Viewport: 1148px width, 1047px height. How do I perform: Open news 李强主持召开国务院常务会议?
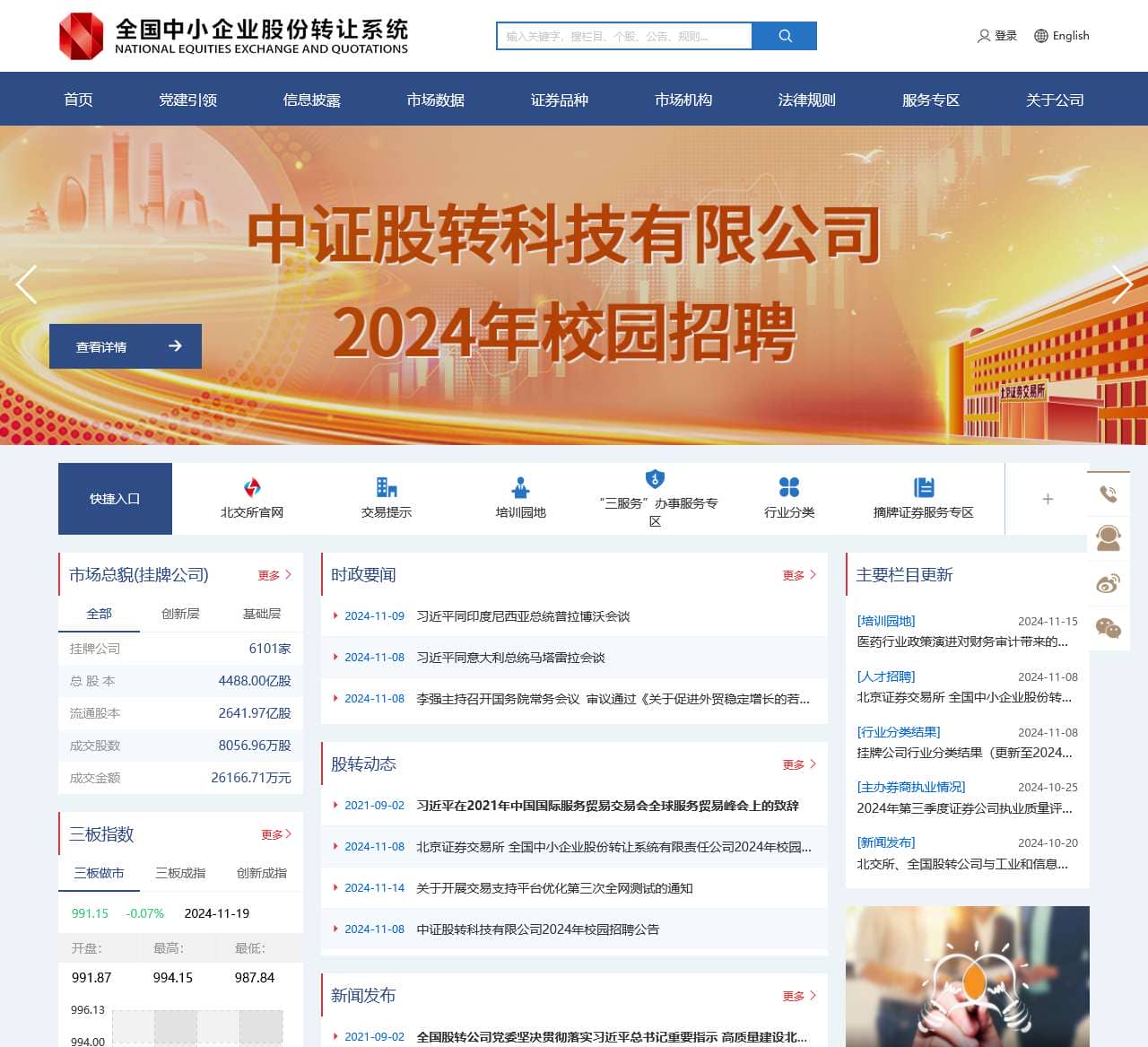point(613,699)
